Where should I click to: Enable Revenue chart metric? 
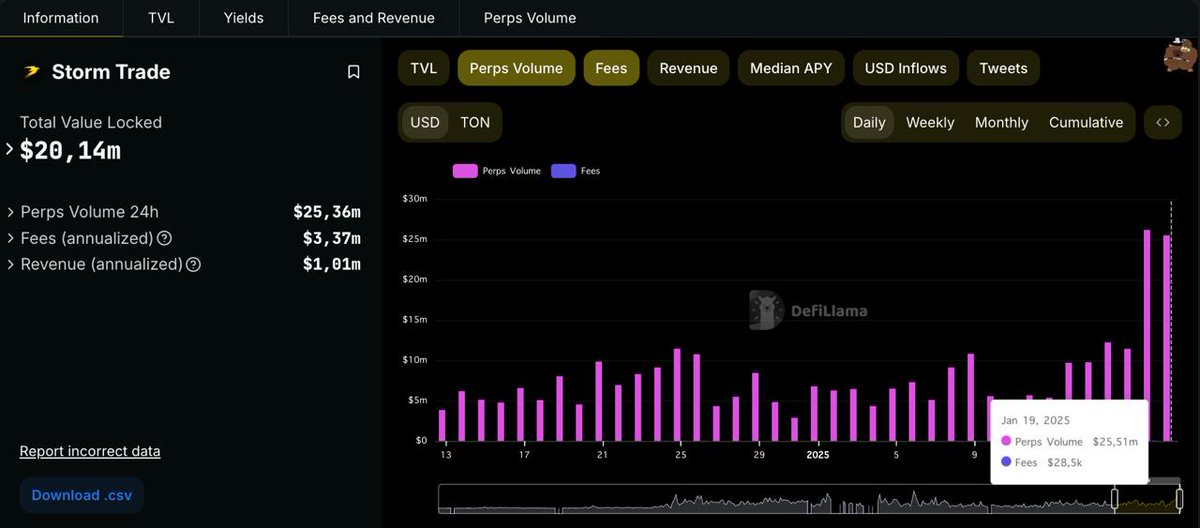(x=688, y=68)
